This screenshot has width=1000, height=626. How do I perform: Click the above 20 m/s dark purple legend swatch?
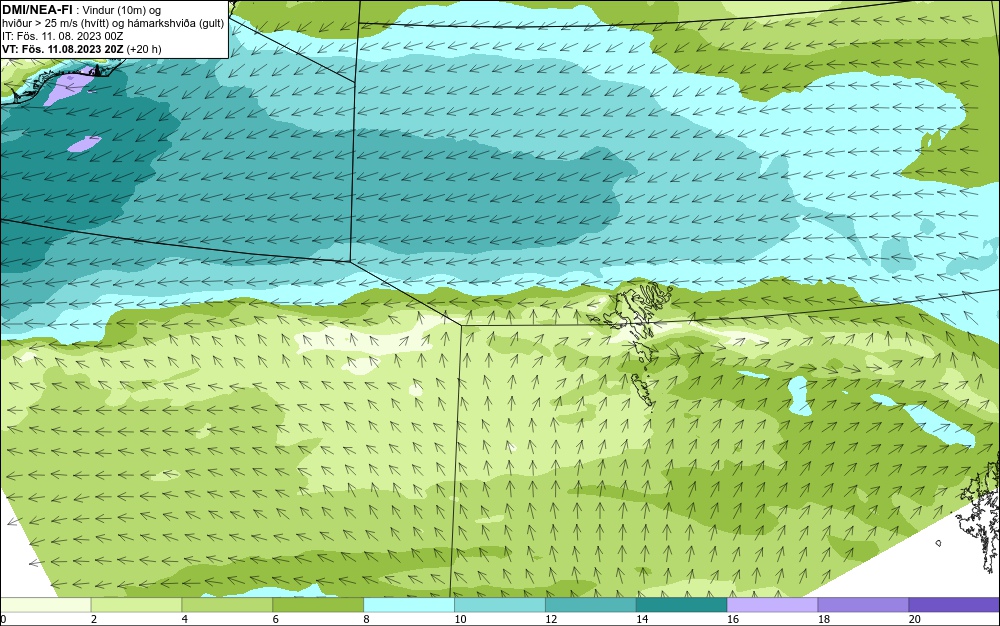point(954,605)
